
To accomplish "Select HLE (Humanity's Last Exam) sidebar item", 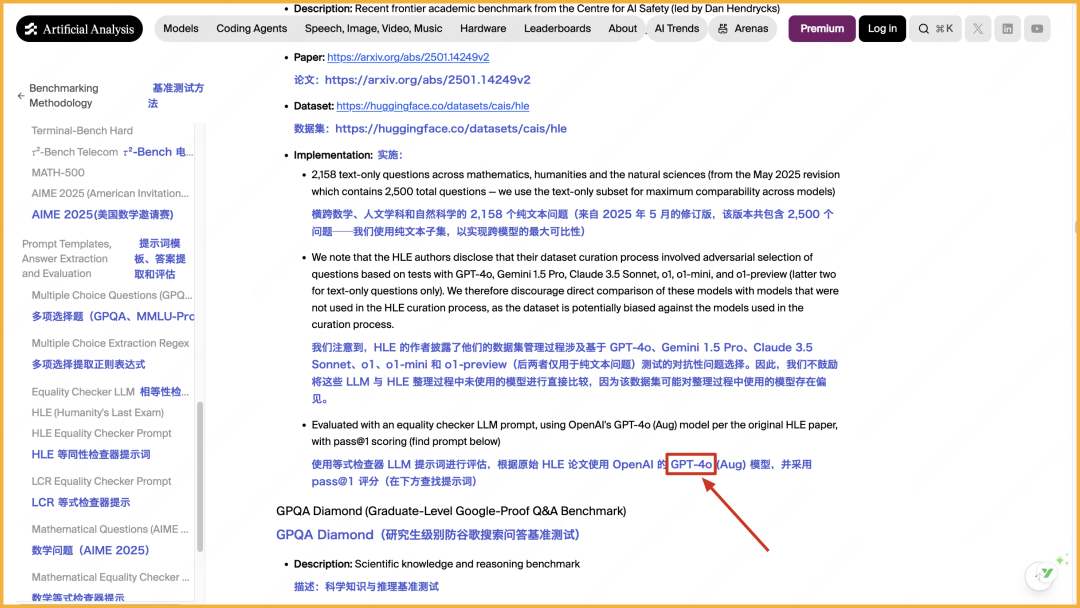I will [97, 412].
